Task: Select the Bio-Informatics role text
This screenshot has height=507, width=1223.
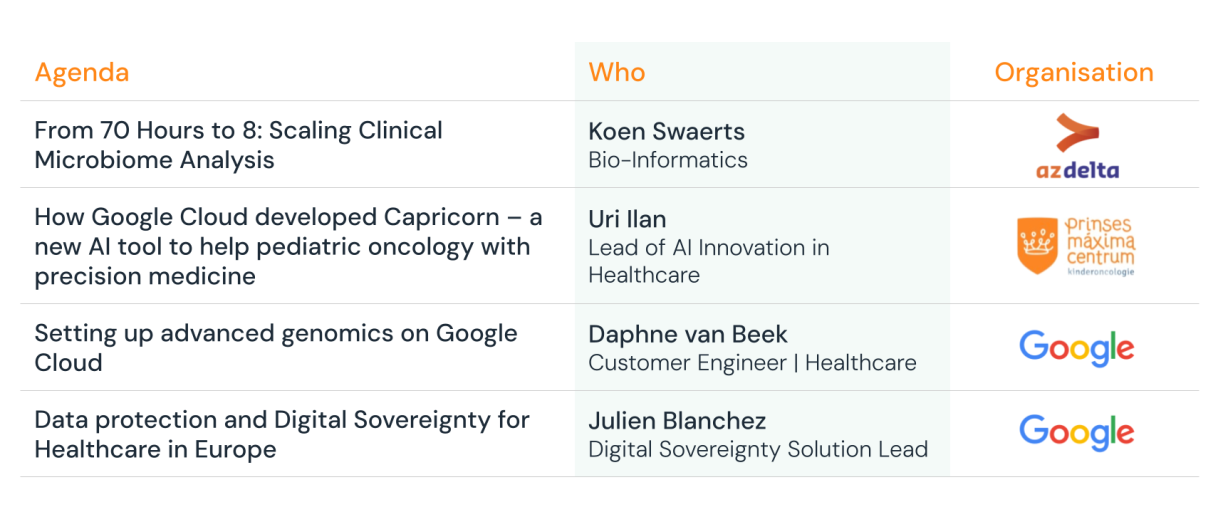Action: 668,160
